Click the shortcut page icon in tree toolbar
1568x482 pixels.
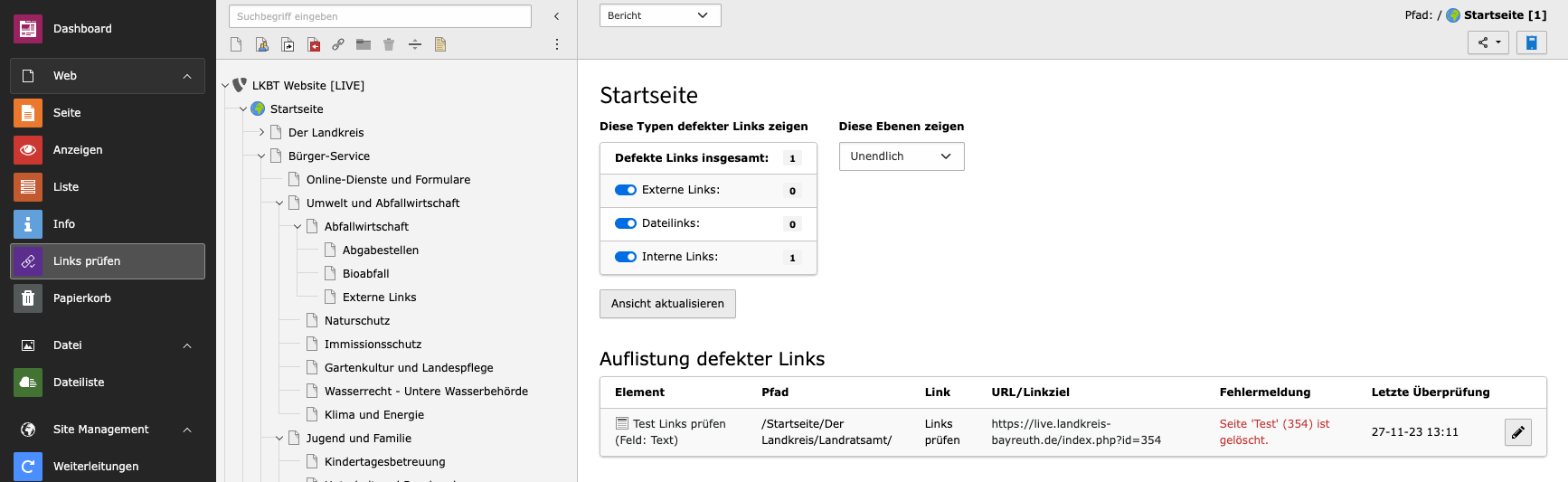pos(288,44)
